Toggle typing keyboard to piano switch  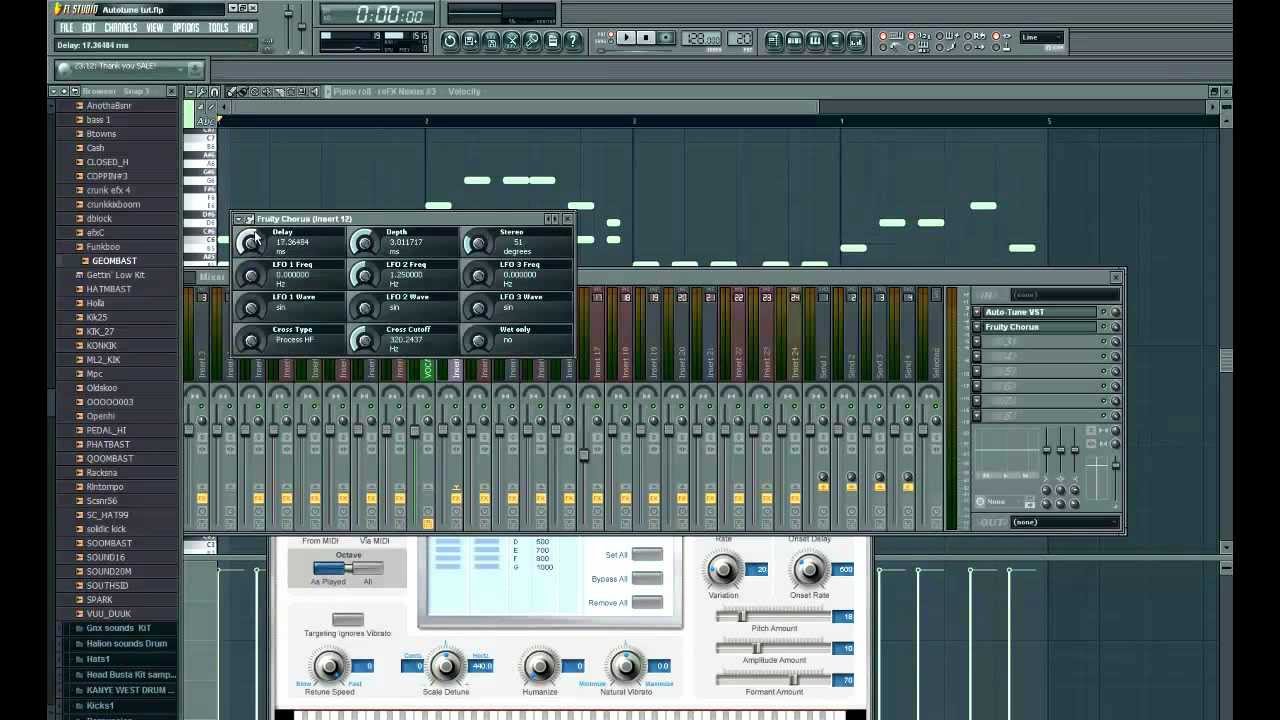pos(883,37)
